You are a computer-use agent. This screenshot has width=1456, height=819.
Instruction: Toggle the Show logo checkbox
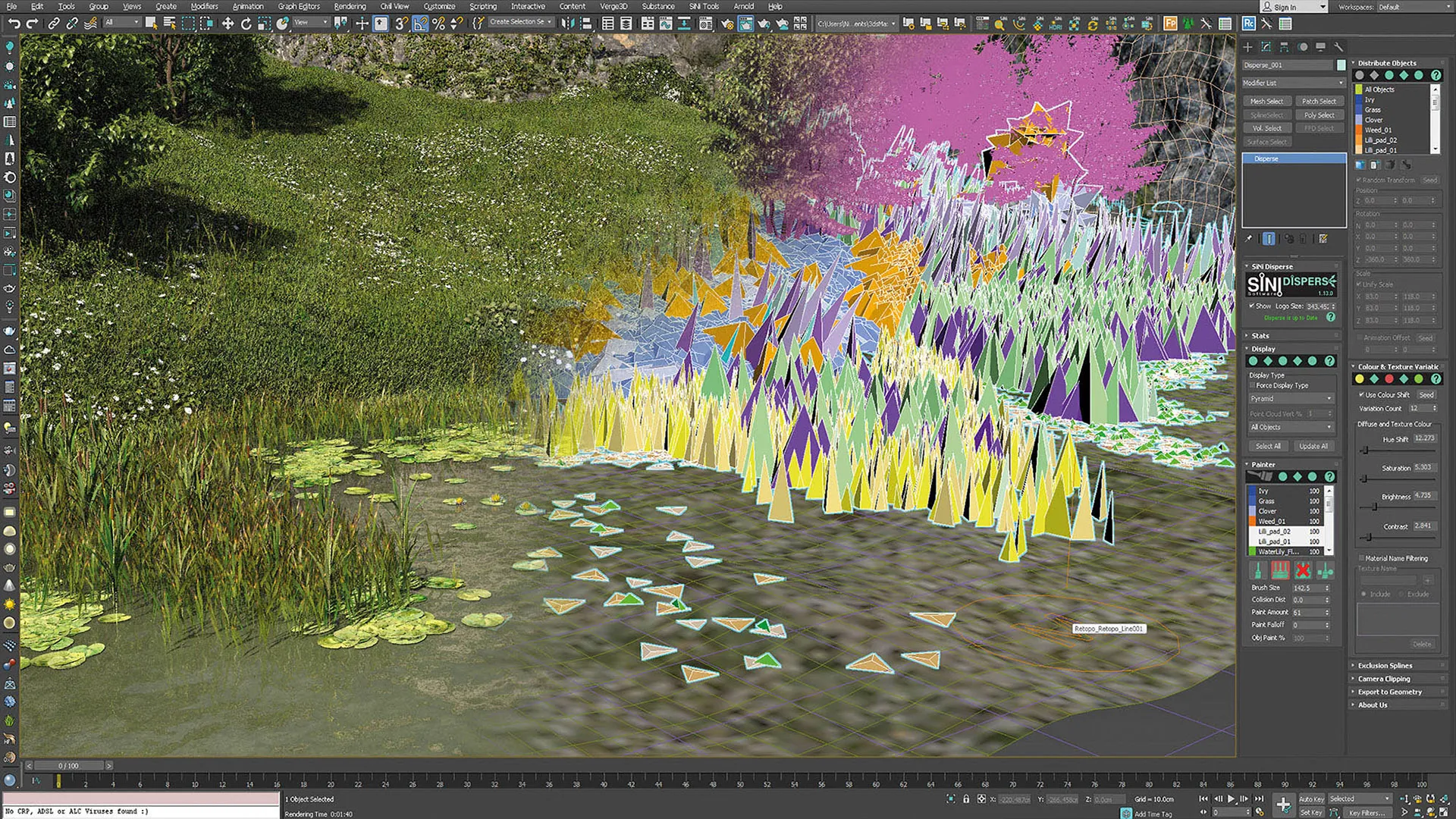1252,306
